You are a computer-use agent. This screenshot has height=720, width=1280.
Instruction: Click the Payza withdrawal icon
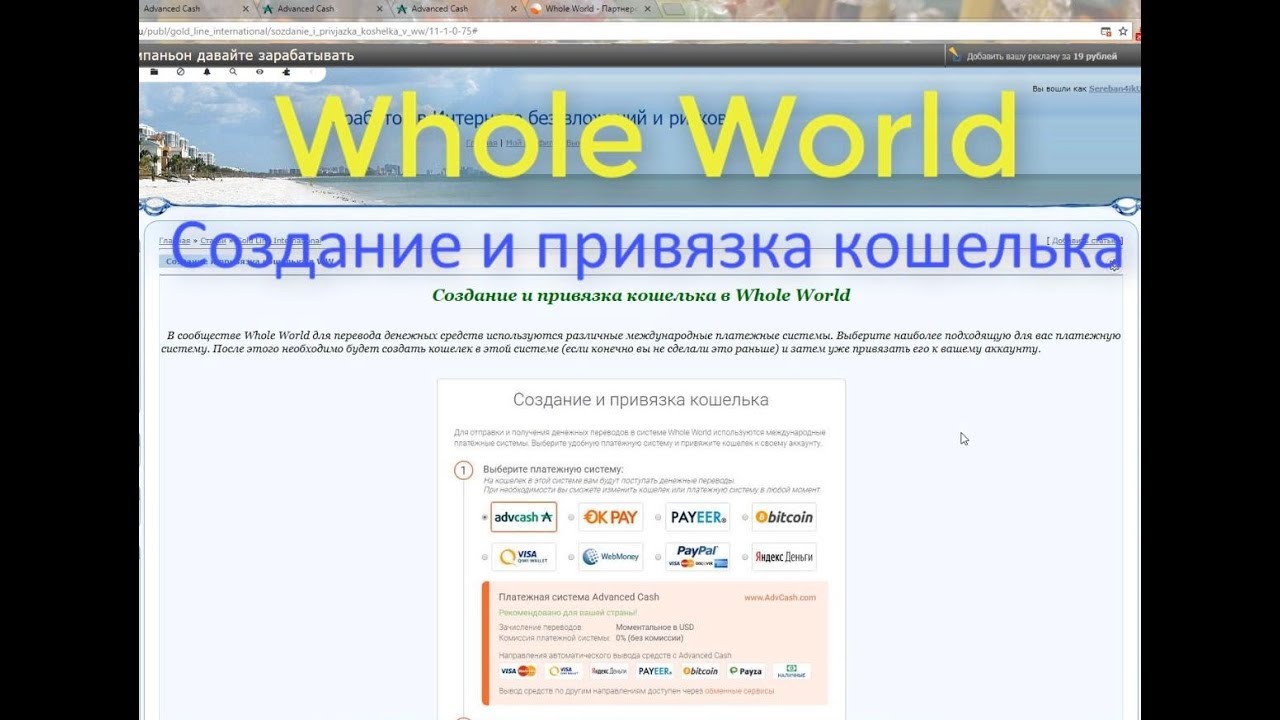point(745,671)
